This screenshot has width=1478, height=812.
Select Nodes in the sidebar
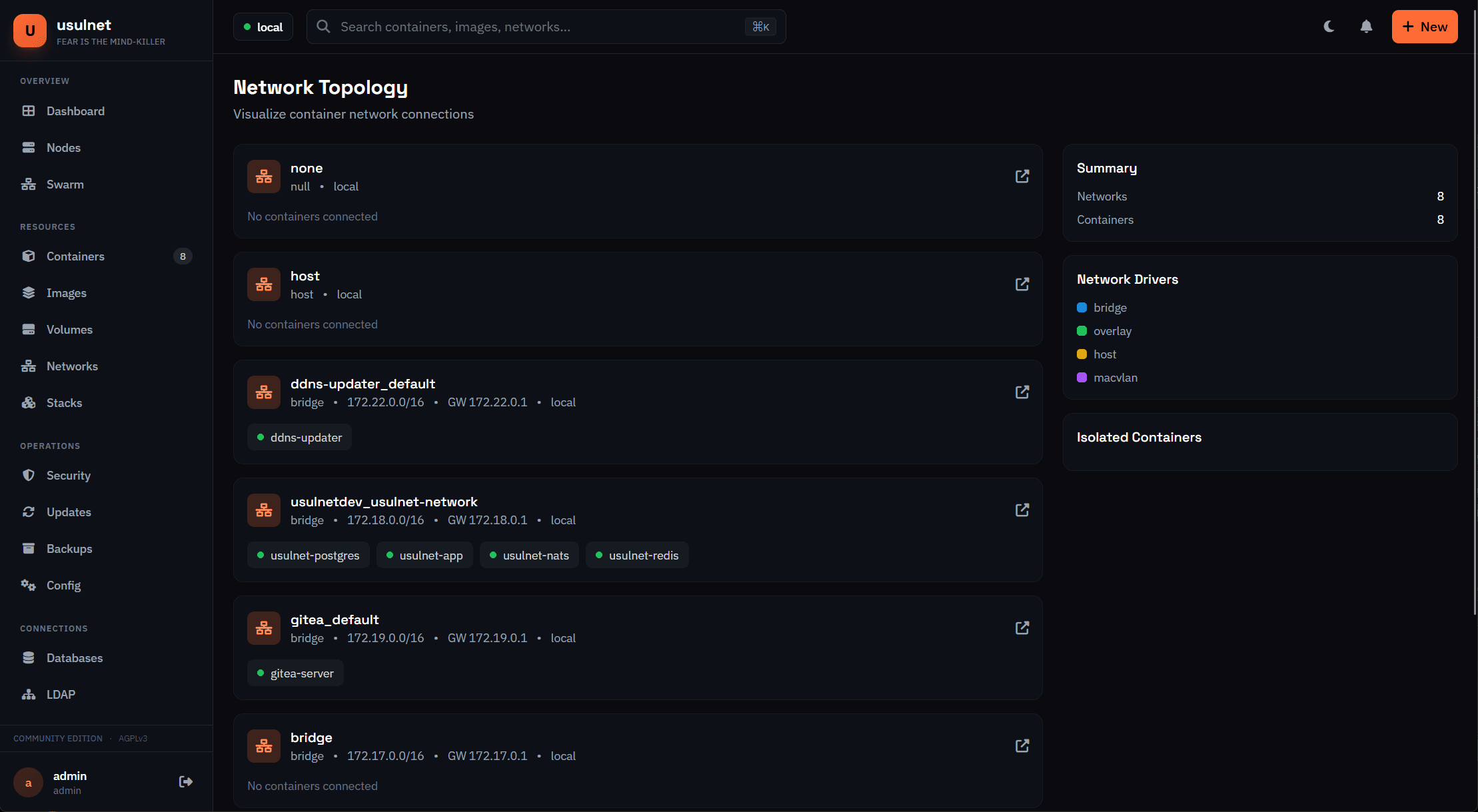(63, 147)
